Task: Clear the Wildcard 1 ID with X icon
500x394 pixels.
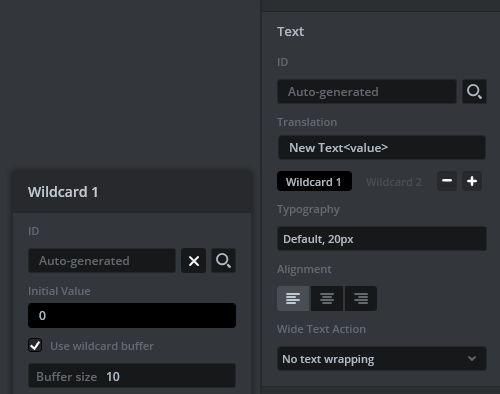Action: 193,261
